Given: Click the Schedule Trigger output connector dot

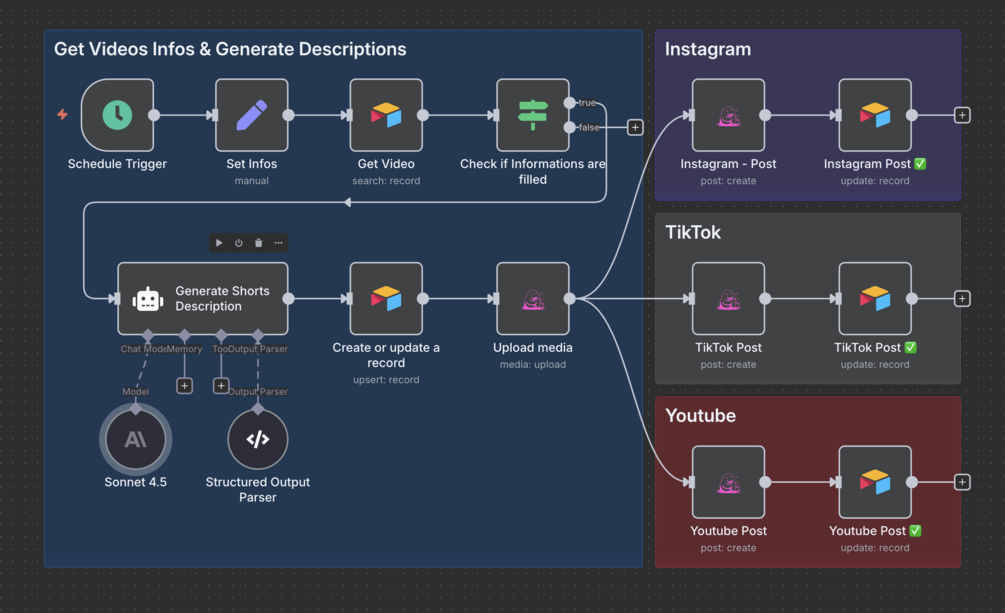Looking at the screenshot, I should [x=154, y=115].
